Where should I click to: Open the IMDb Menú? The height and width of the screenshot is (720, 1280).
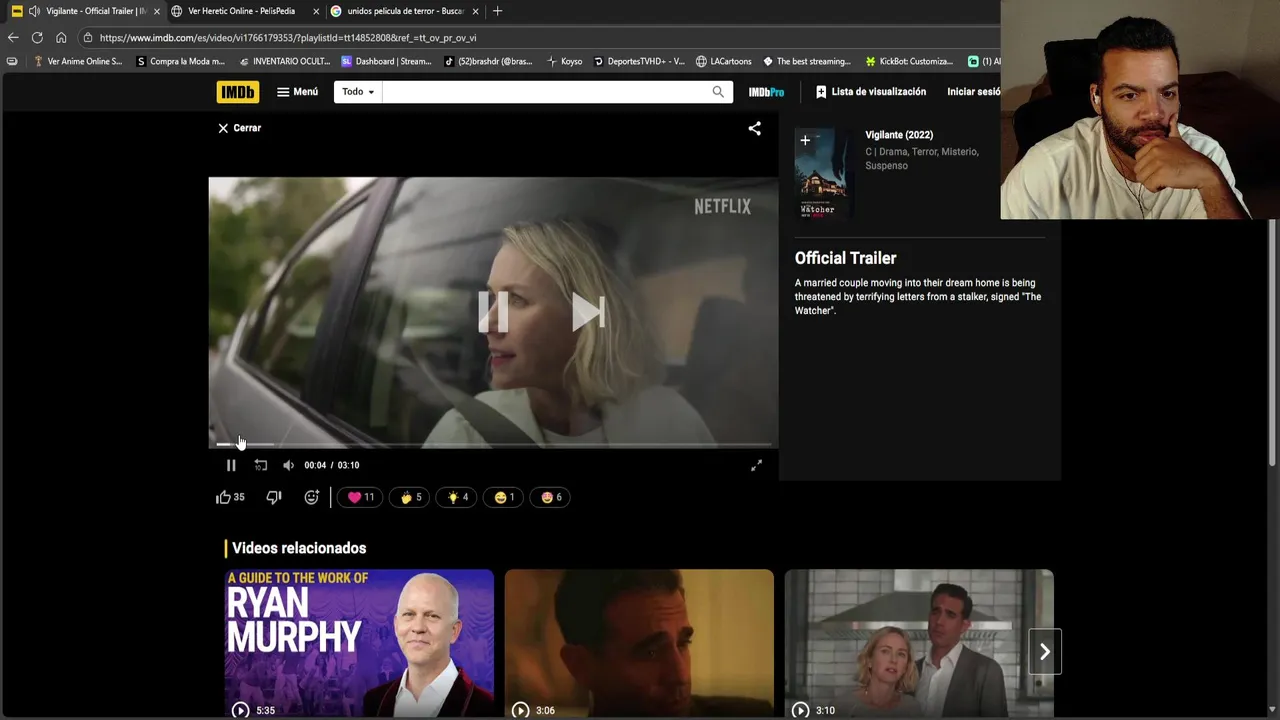[297, 92]
